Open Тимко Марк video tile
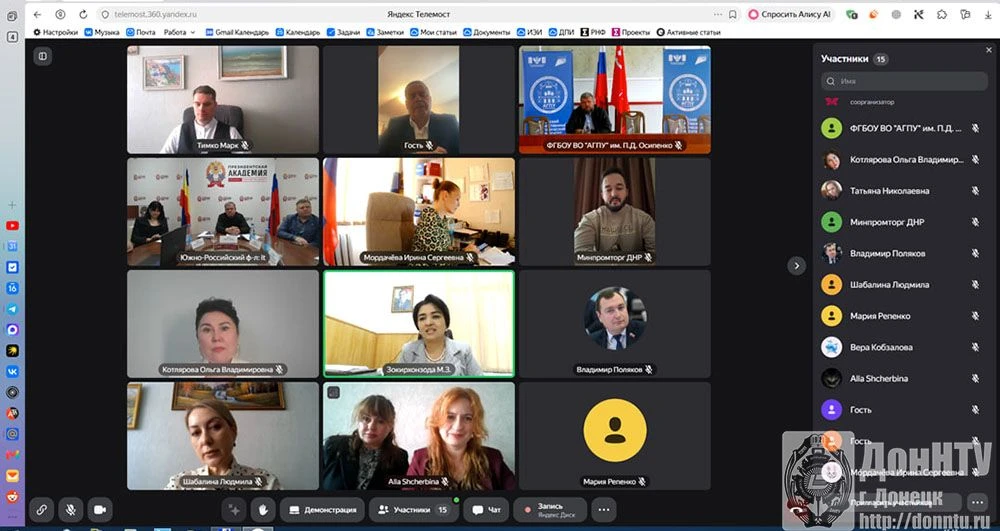1000x531 pixels. pyautogui.click(x=223, y=99)
